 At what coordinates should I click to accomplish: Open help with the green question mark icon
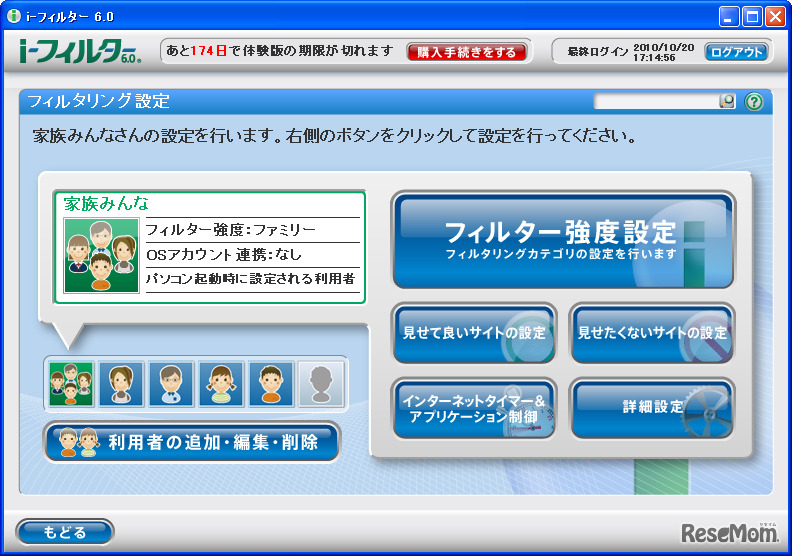[x=754, y=102]
